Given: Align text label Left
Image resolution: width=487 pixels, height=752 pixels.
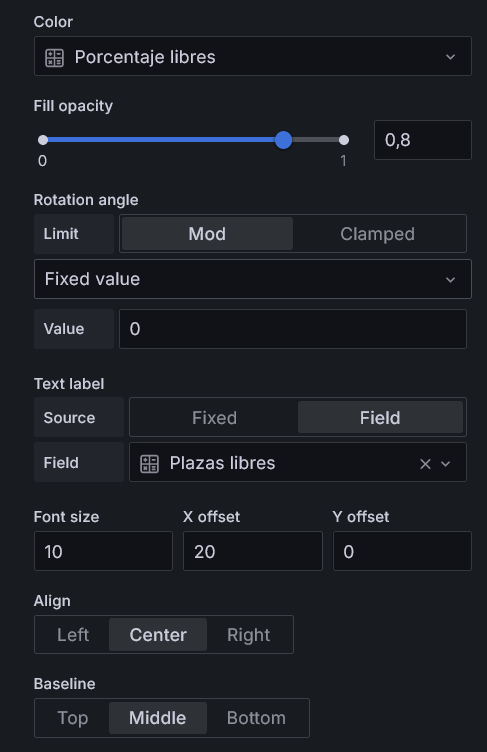Looking at the screenshot, I should [x=73, y=634].
